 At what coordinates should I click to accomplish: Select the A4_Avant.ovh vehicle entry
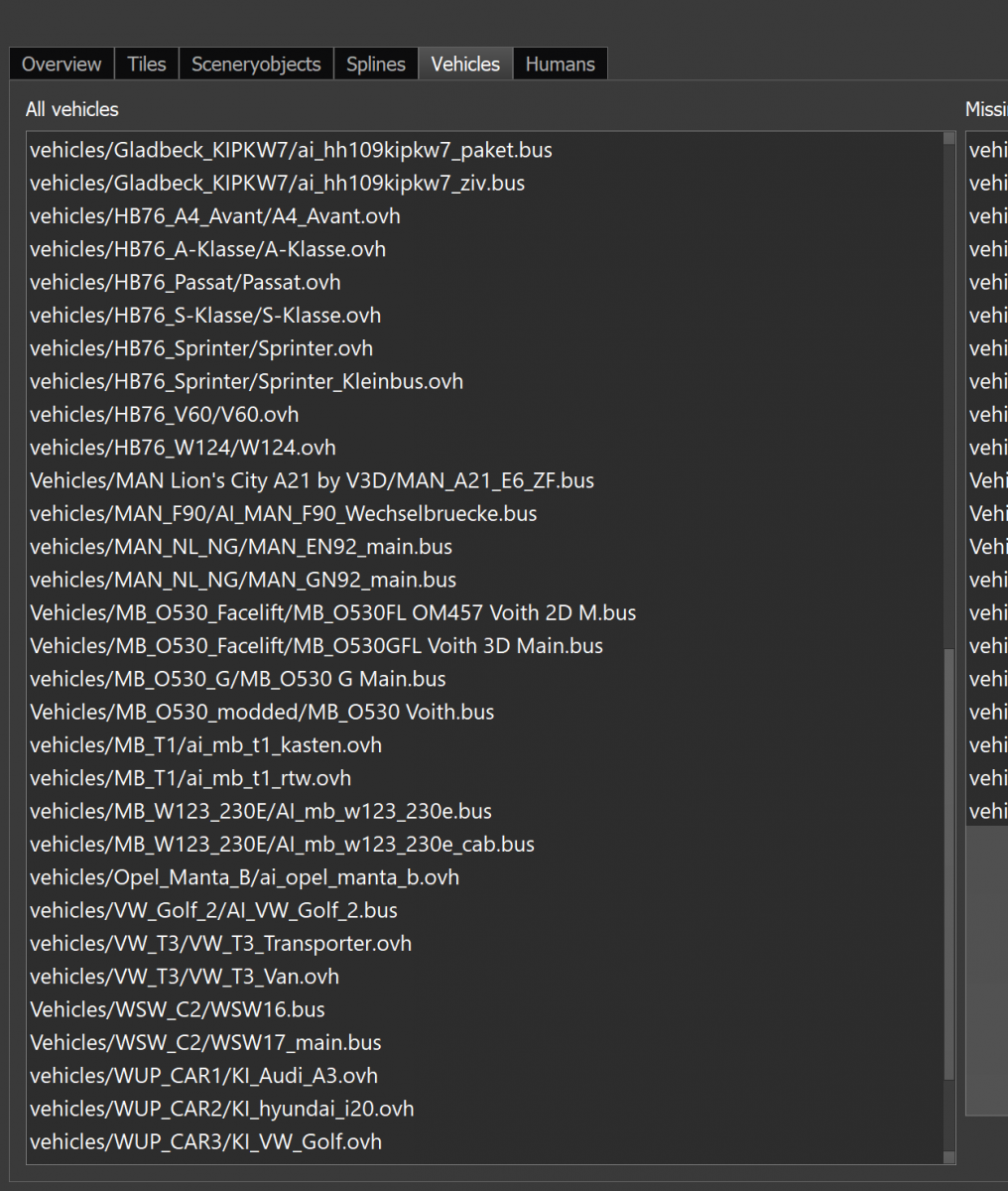pyautogui.click(x=215, y=216)
